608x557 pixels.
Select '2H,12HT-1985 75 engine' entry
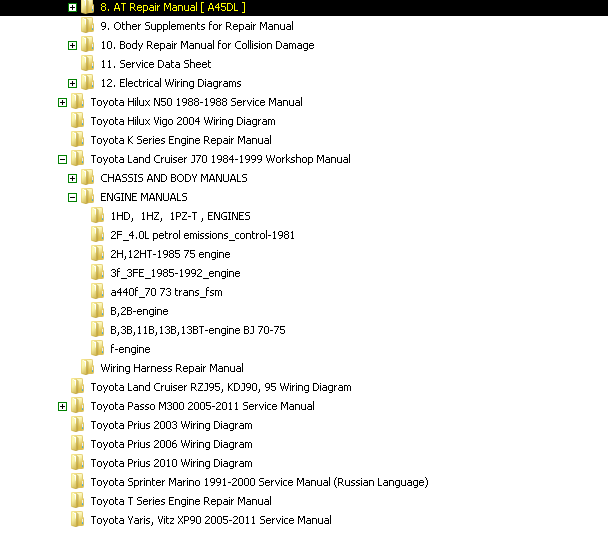click(x=170, y=254)
